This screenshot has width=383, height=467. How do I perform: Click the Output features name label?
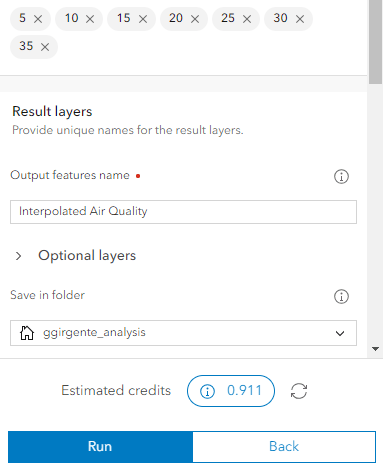[70, 175]
